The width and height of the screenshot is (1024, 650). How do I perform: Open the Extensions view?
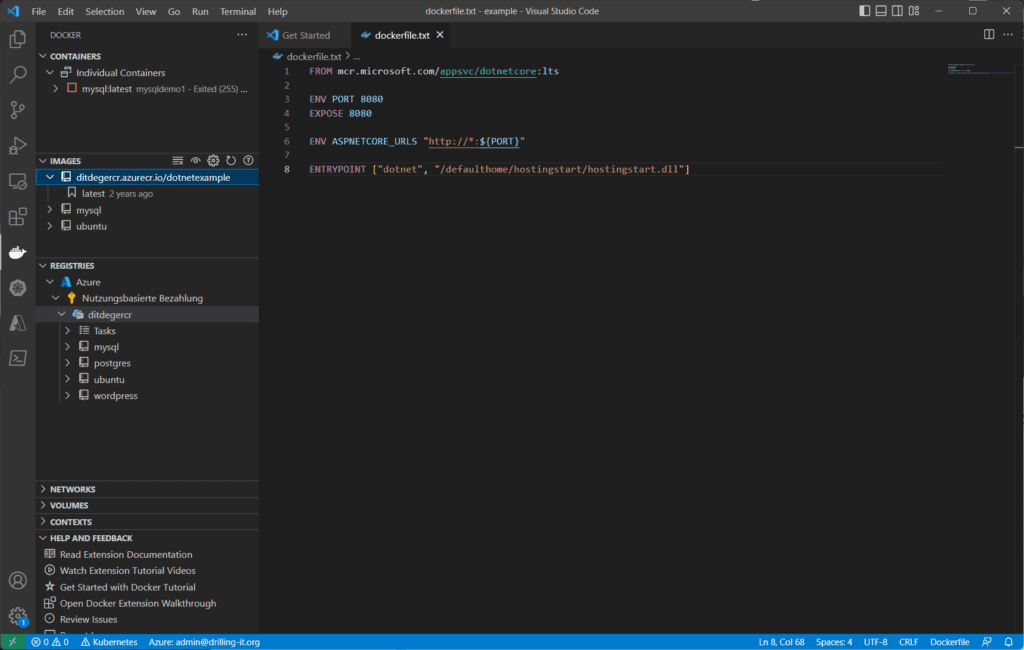18,216
